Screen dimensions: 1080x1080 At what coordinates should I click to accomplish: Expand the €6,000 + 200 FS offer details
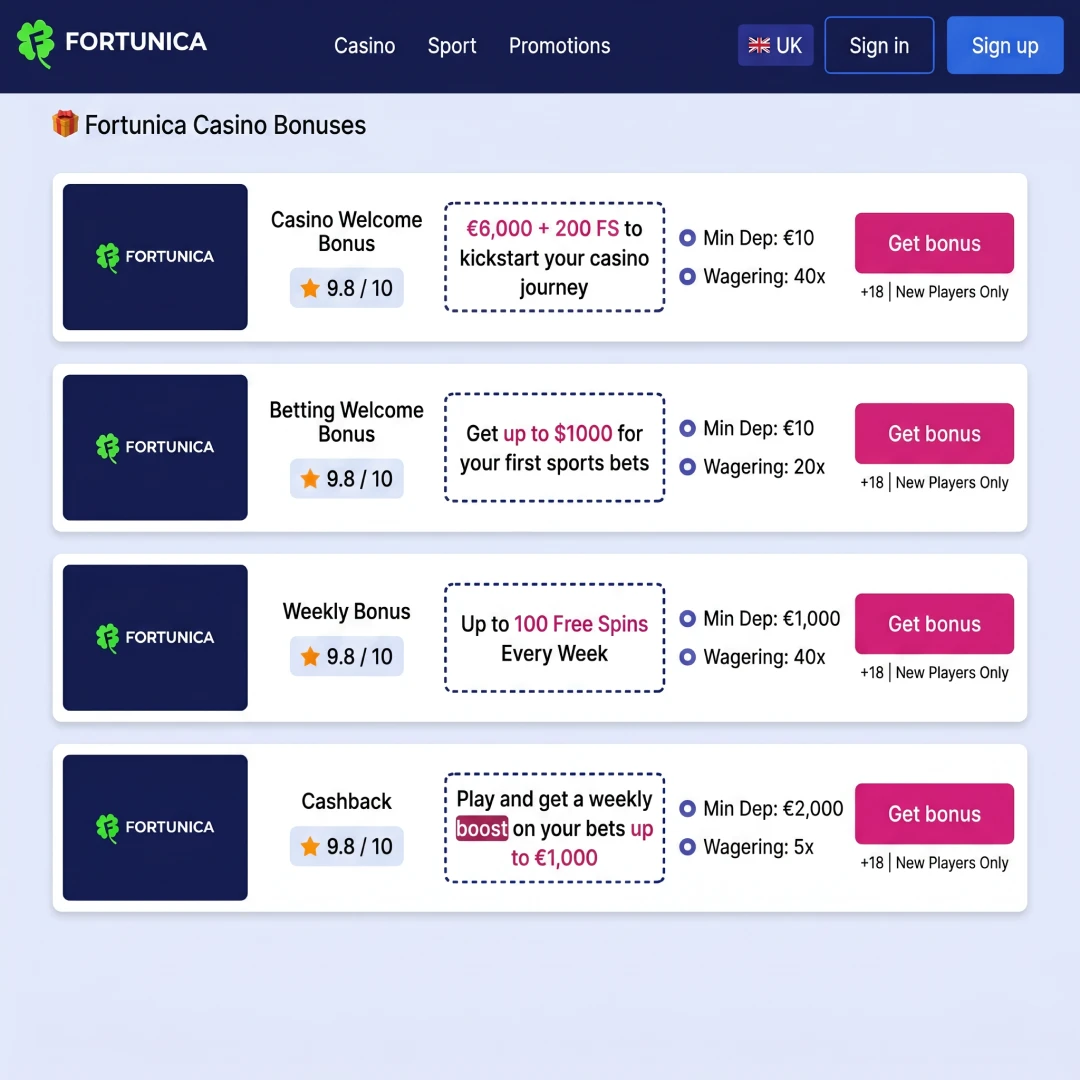click(x=554, y=257)
